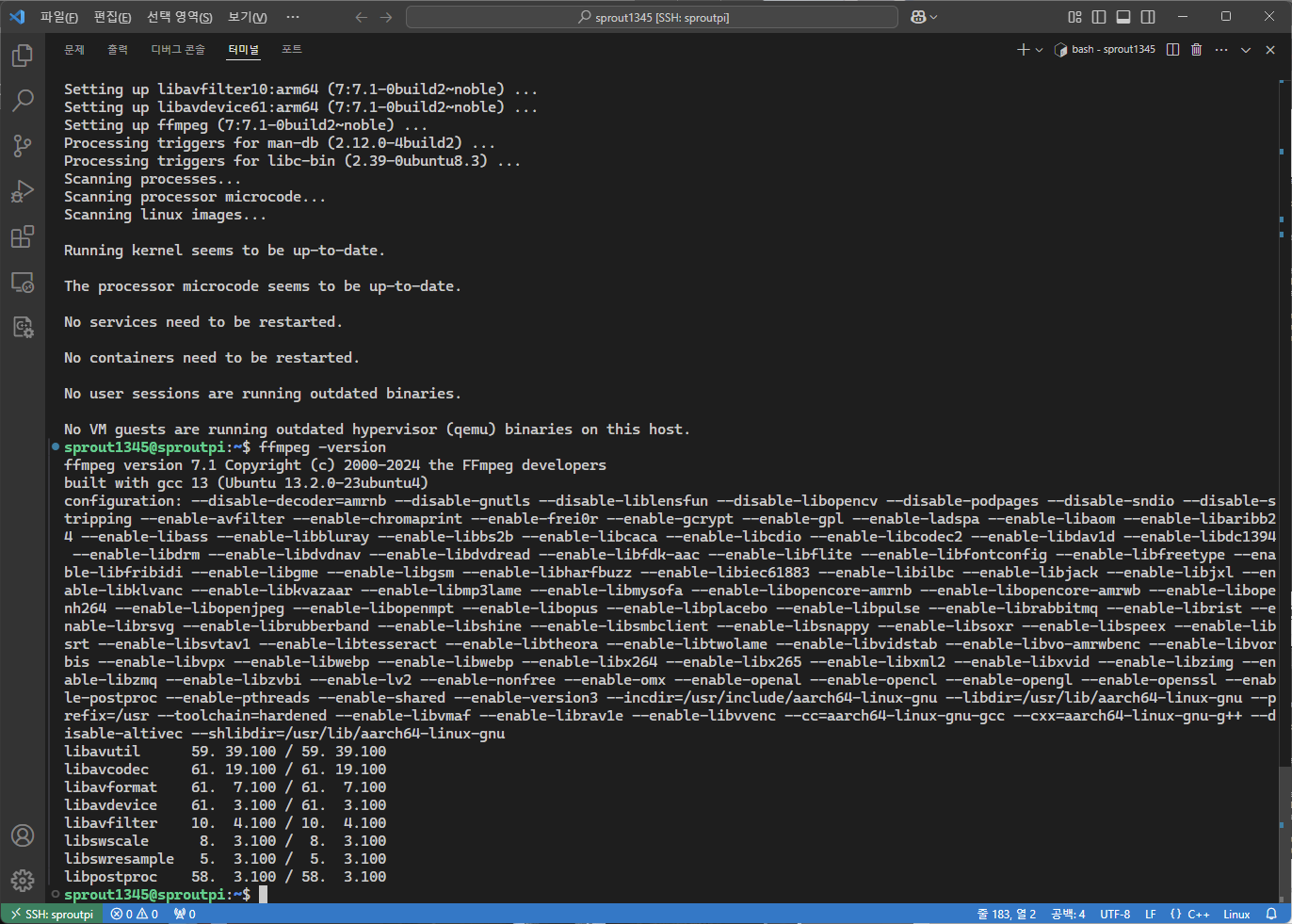This screenshot has height=924, width=1292.
Task: Click 'ffmpeg version 7.1 Copyright' line
Action: pyautogui.click(x=335, y=464)
